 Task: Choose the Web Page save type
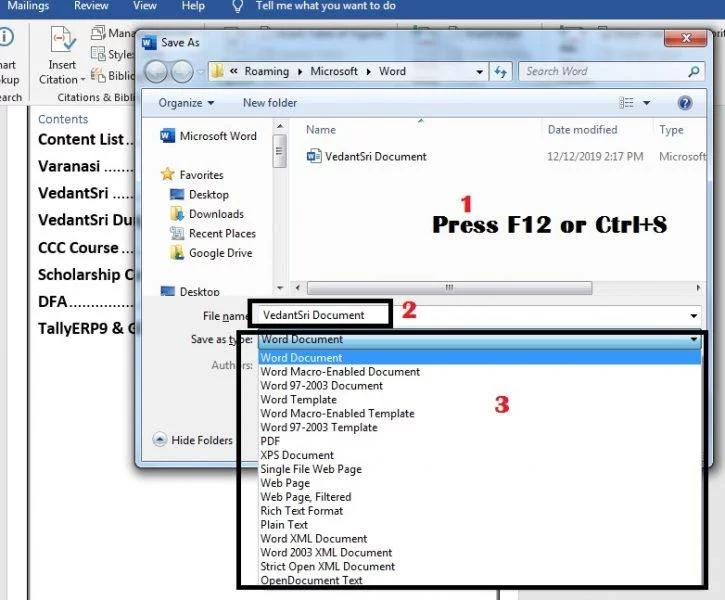tap(479, 483)
